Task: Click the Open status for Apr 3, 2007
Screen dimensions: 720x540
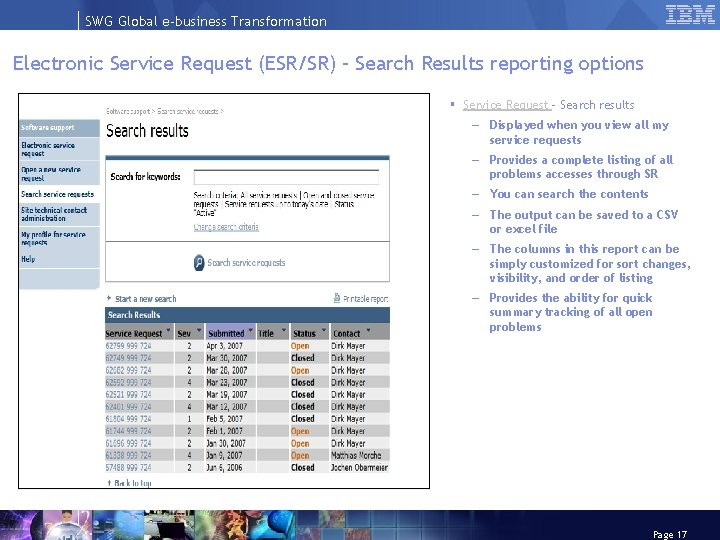Action: coord(300,346)
